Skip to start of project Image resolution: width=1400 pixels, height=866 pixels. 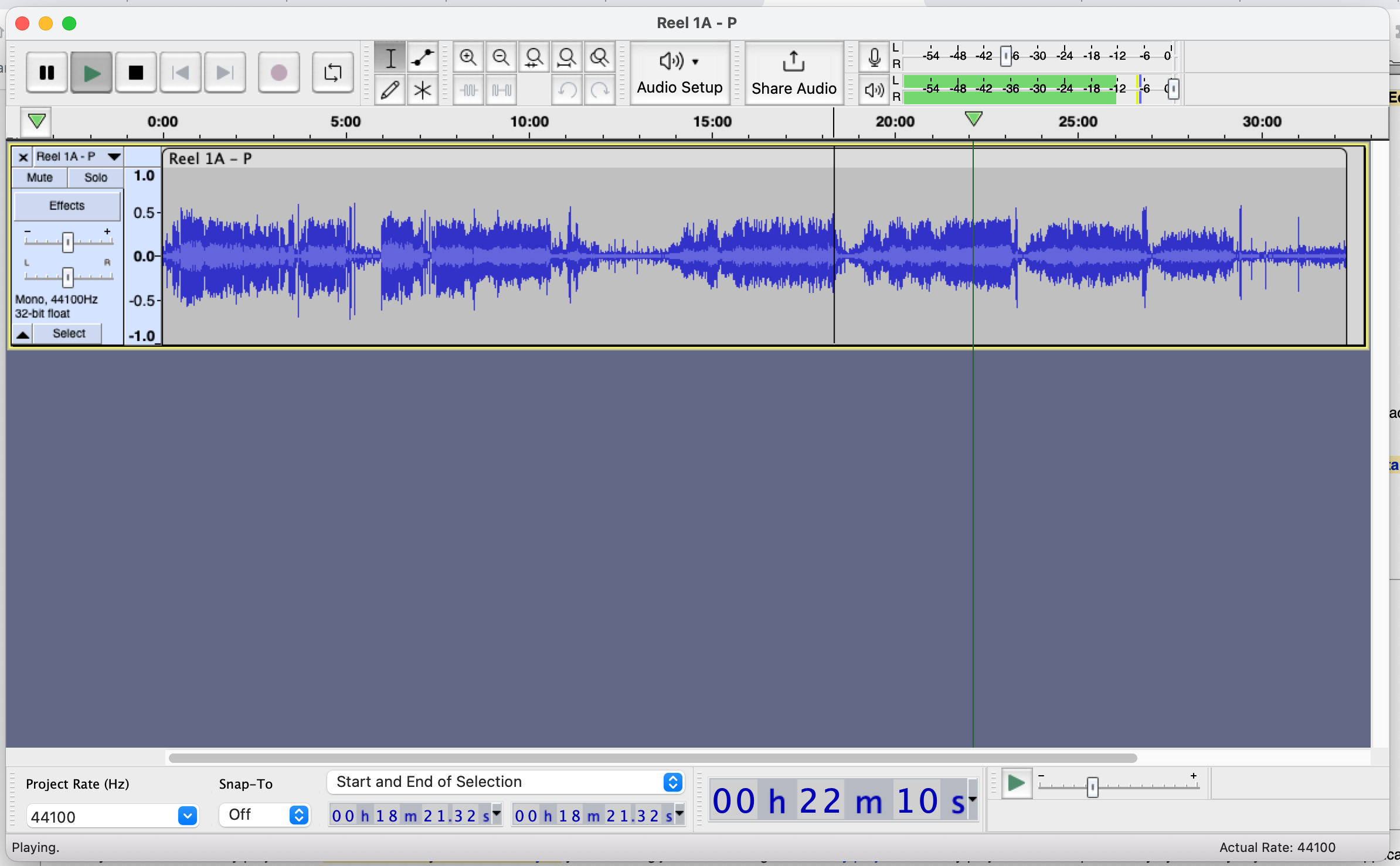pyautogui.click(x=180, y=73)
